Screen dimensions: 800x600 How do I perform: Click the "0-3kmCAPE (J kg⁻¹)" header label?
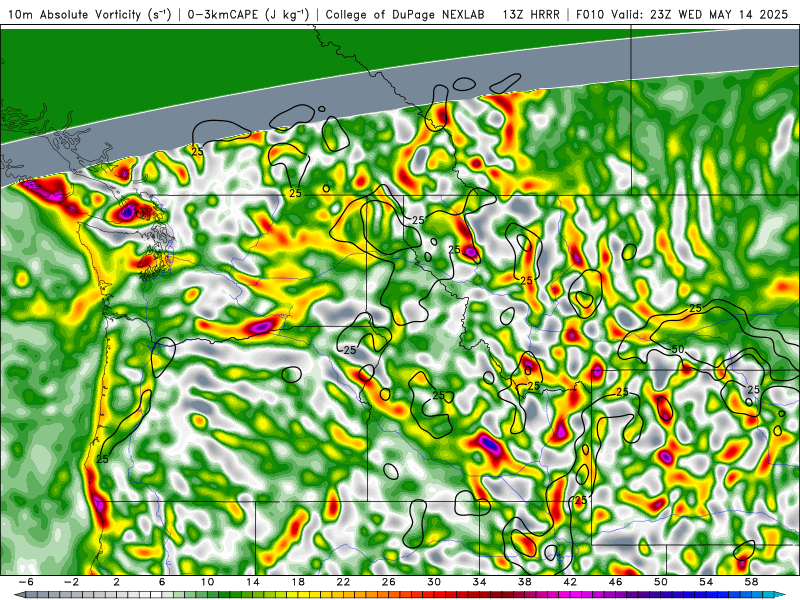[x=248, y=14]
